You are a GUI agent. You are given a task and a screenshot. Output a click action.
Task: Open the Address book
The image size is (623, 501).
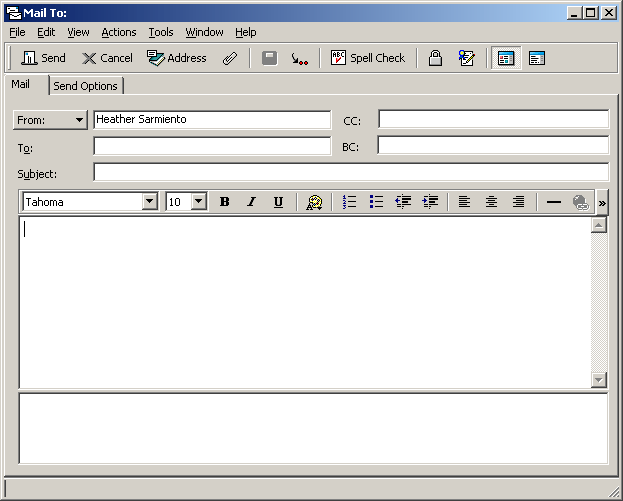(x=177, y=58)
